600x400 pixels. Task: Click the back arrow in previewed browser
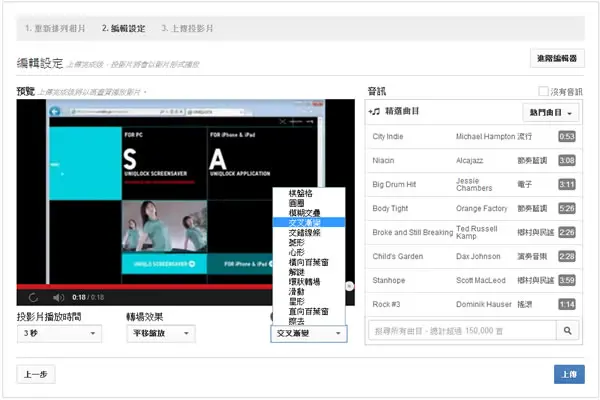pos(55,111)
